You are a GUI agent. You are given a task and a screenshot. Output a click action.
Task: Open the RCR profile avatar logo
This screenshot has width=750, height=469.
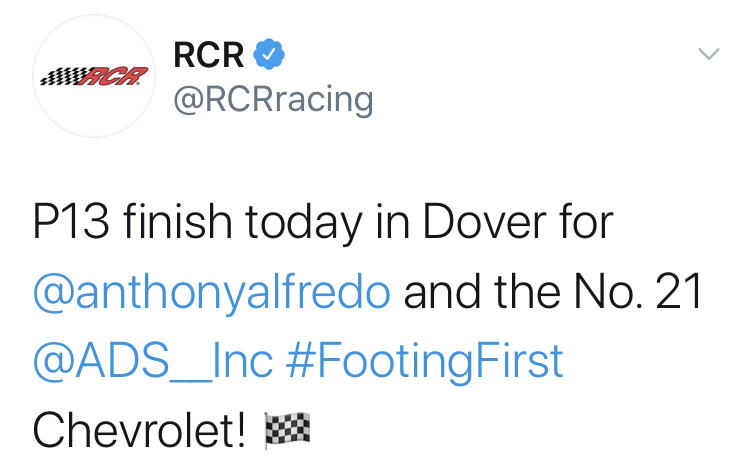pyautogui.click(x=91, y=76)
